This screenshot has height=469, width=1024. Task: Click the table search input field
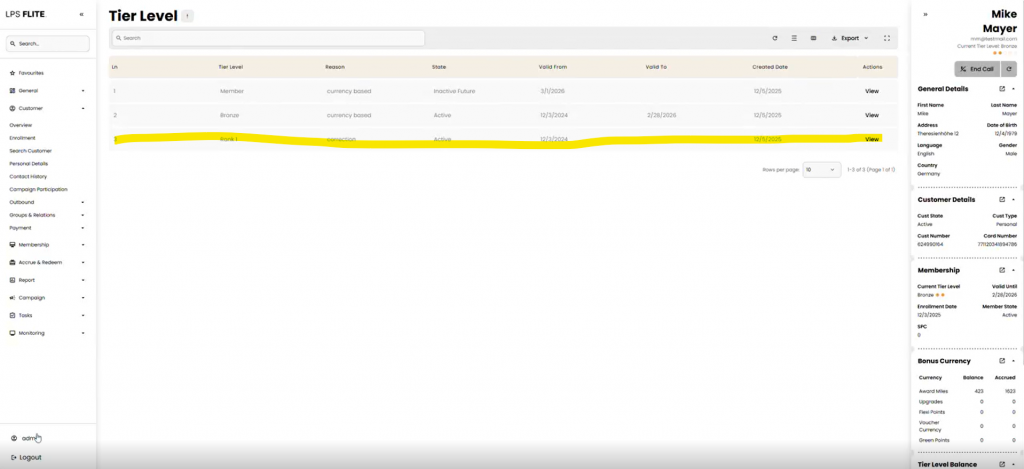[268, 38]
